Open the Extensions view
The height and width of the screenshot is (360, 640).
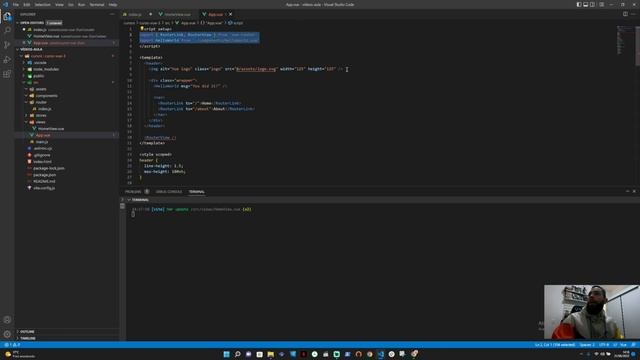click(x=7, y=74)
